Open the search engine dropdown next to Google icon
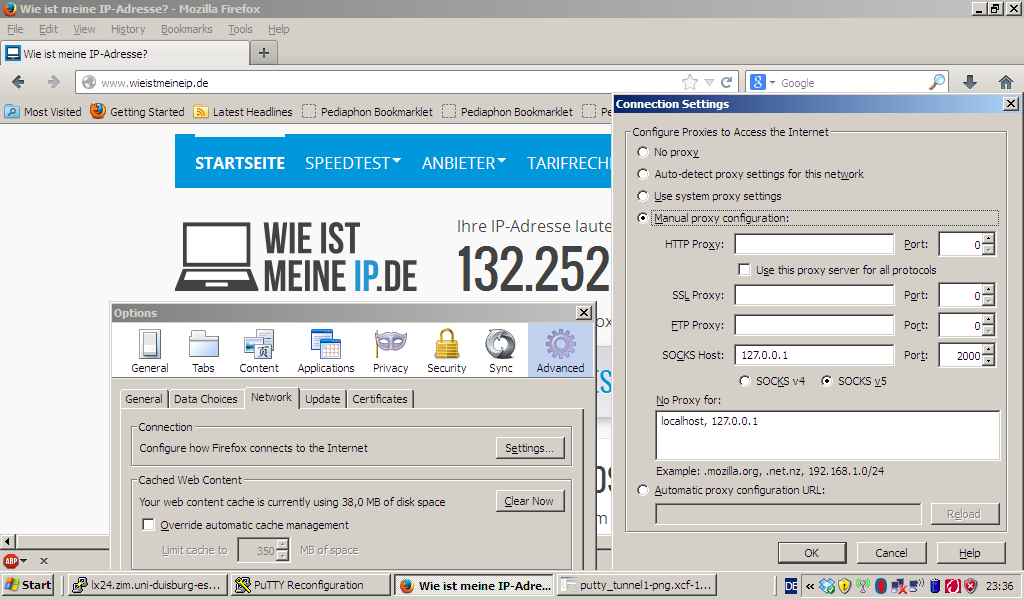1024x600 pixels. pos(773,83)
